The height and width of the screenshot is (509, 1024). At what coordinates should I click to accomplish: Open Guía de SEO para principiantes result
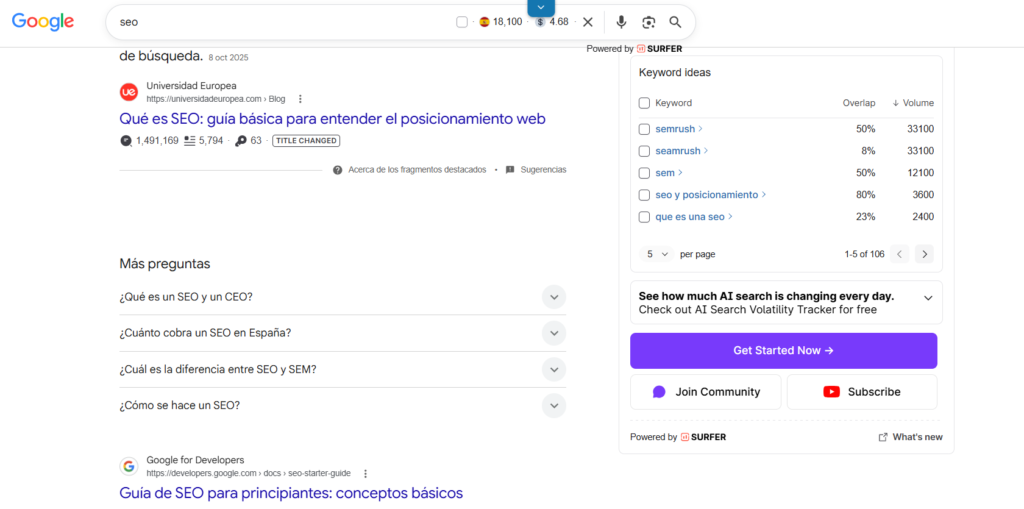click(291, 493)
